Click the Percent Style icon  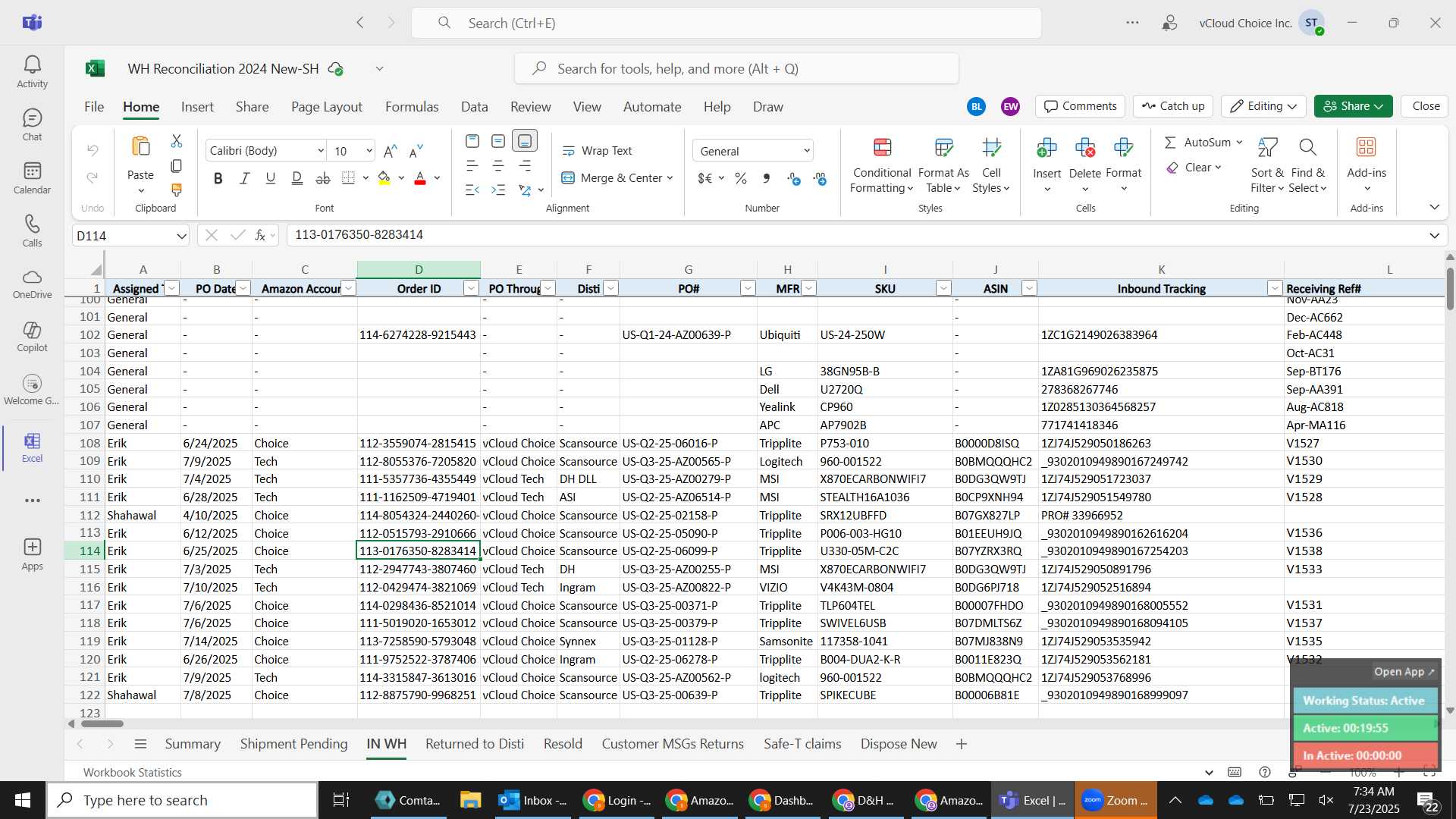[x=741, y=178]
